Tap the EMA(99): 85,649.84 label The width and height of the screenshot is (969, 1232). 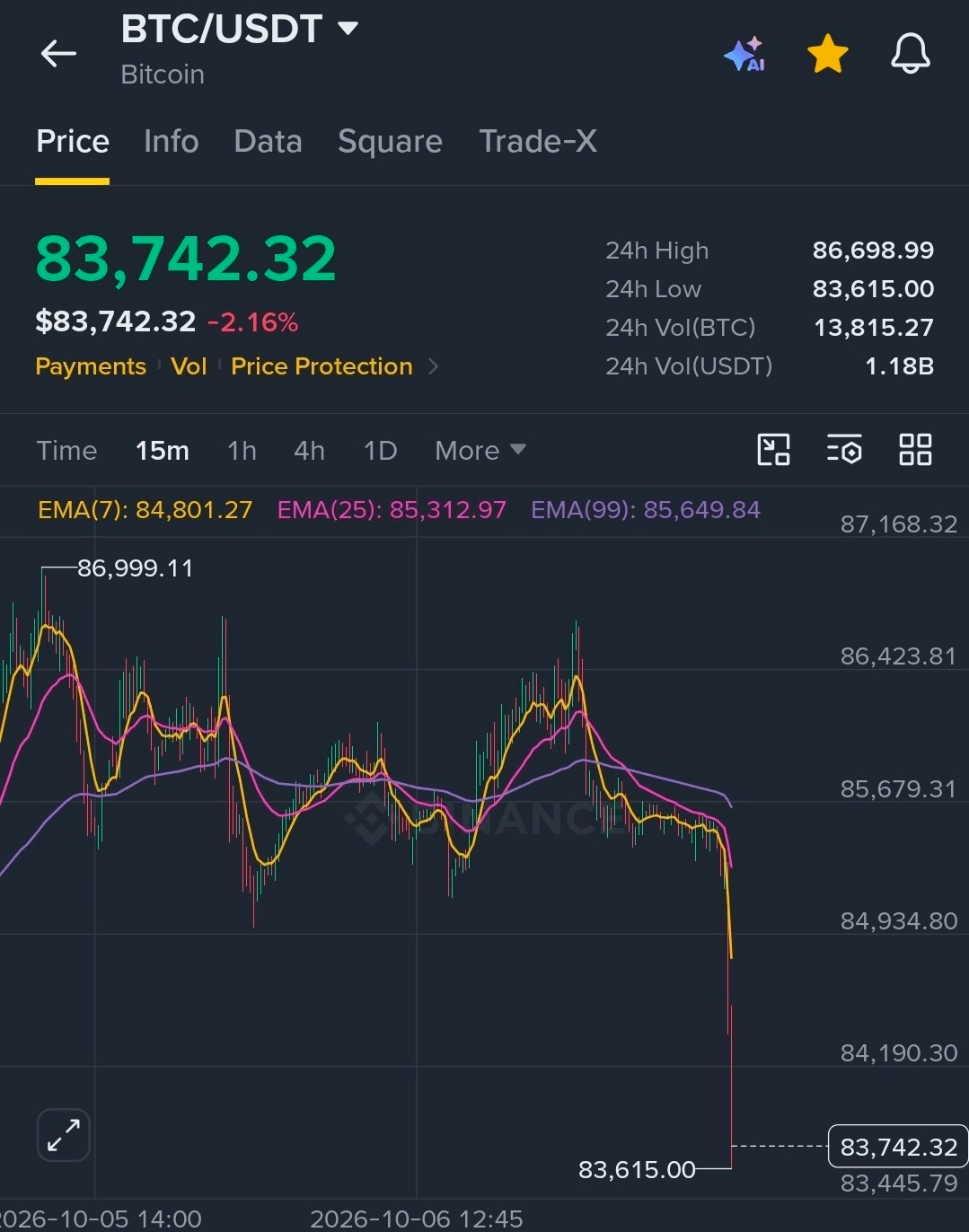(646, 510)
